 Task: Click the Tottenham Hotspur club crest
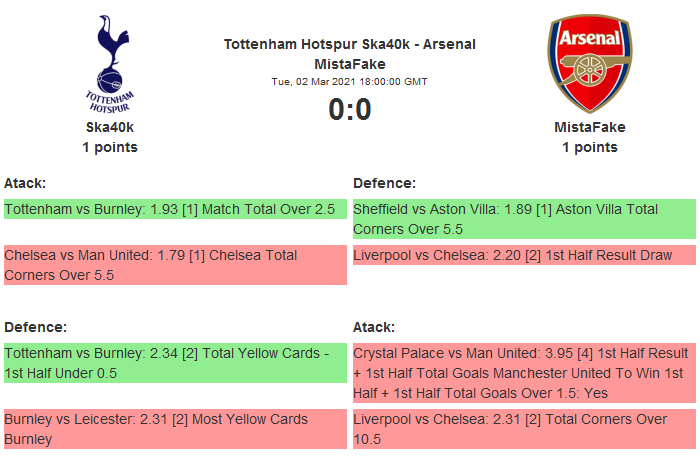point(110,62)
